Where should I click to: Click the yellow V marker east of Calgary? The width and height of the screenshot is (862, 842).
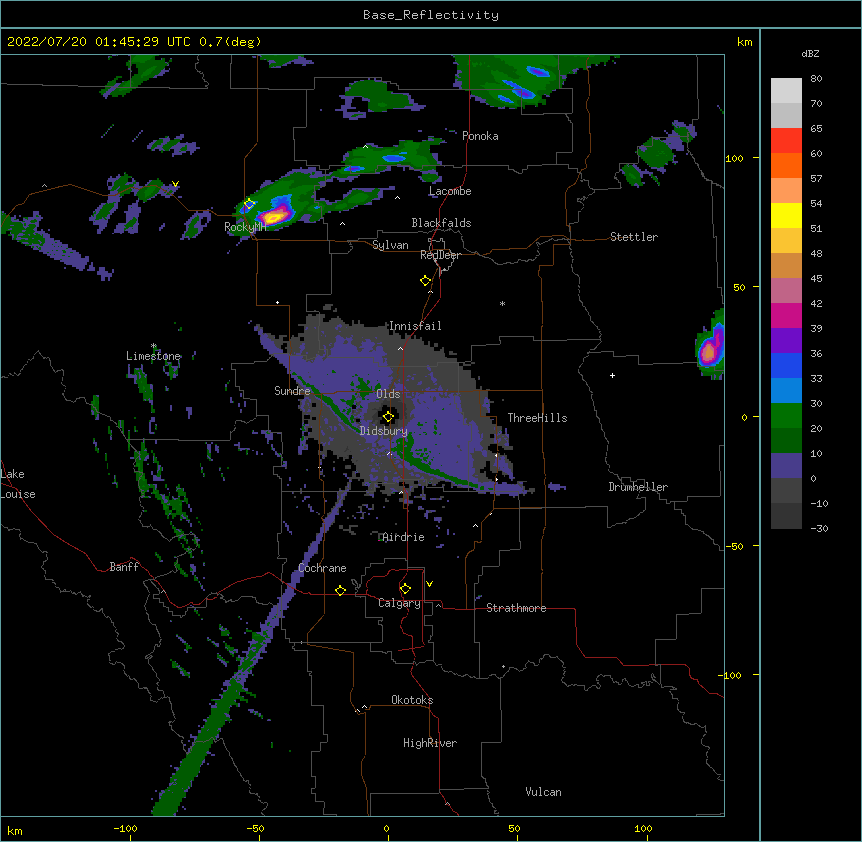tap(429, 584)
